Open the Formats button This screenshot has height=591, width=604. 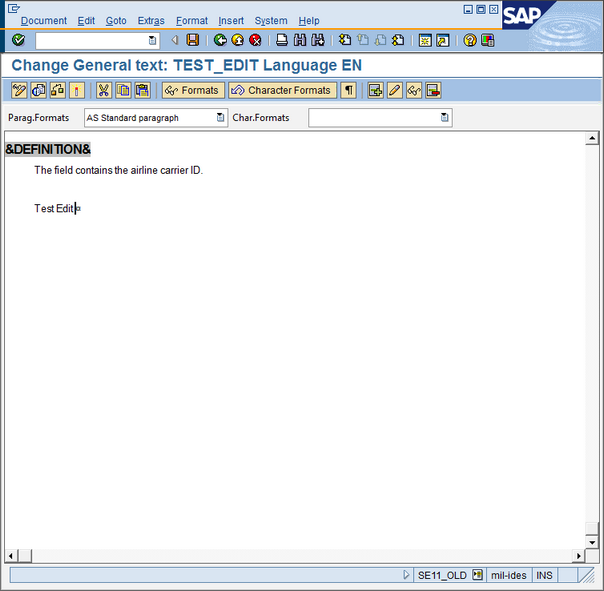[x=193, y=91]
